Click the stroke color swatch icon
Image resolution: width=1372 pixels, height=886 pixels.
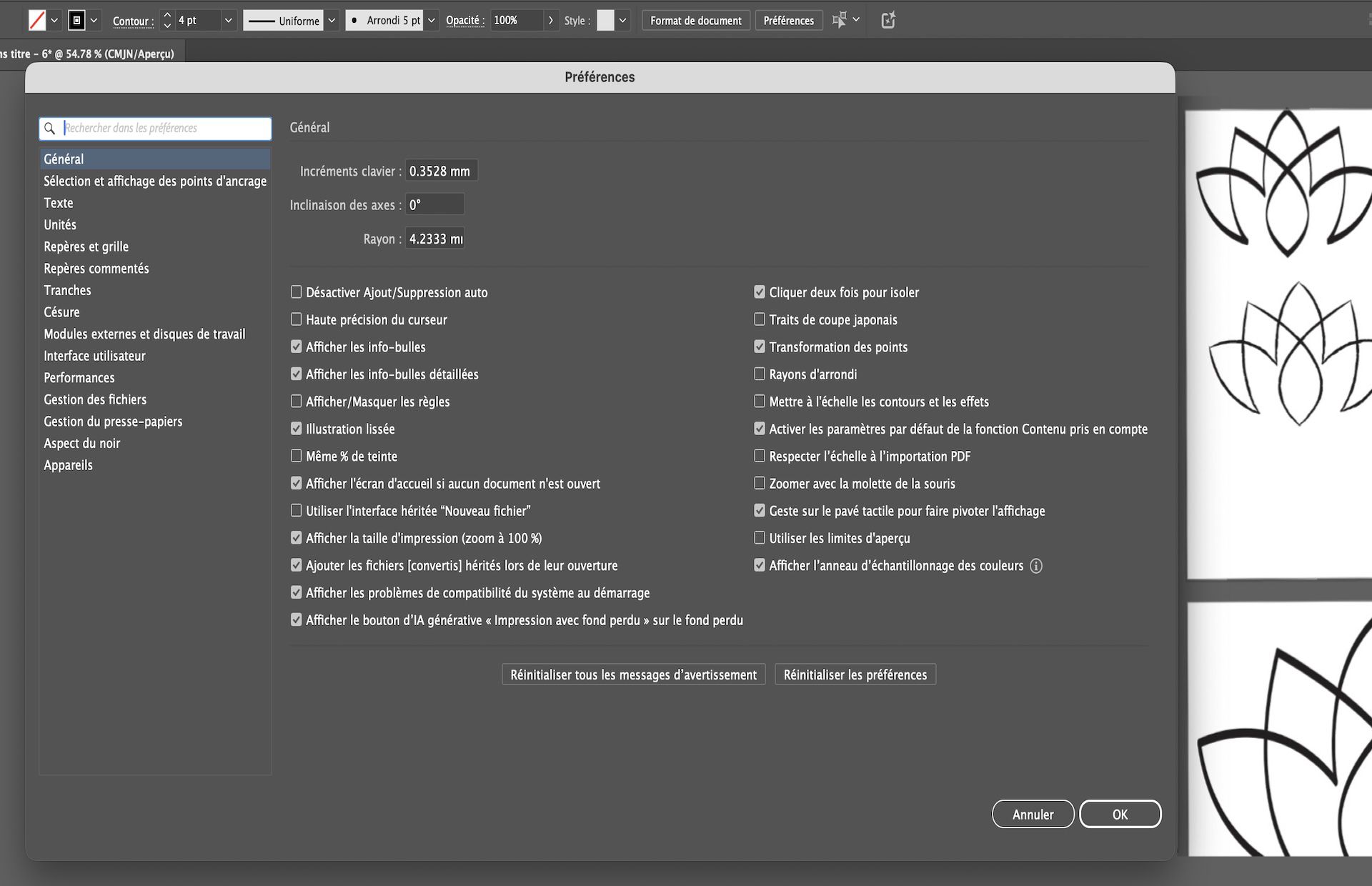pos(78,20)
